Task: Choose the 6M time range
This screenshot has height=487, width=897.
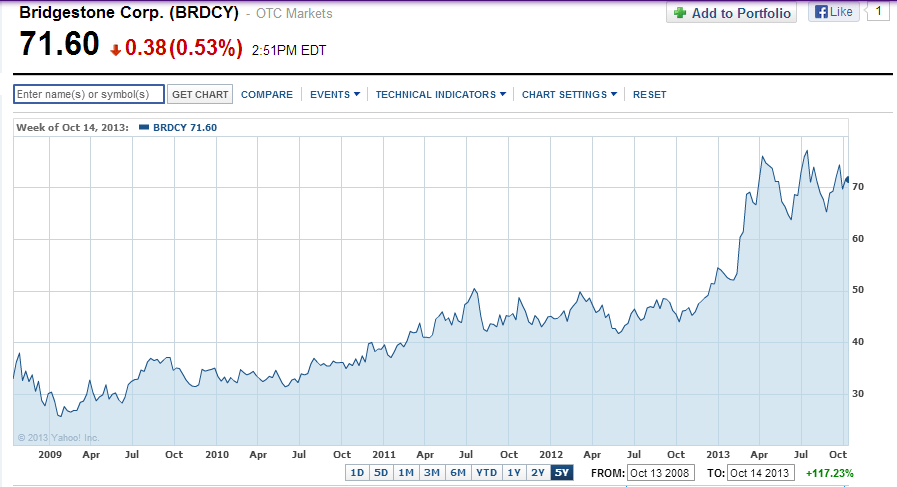Action: (x=458, y=473)
